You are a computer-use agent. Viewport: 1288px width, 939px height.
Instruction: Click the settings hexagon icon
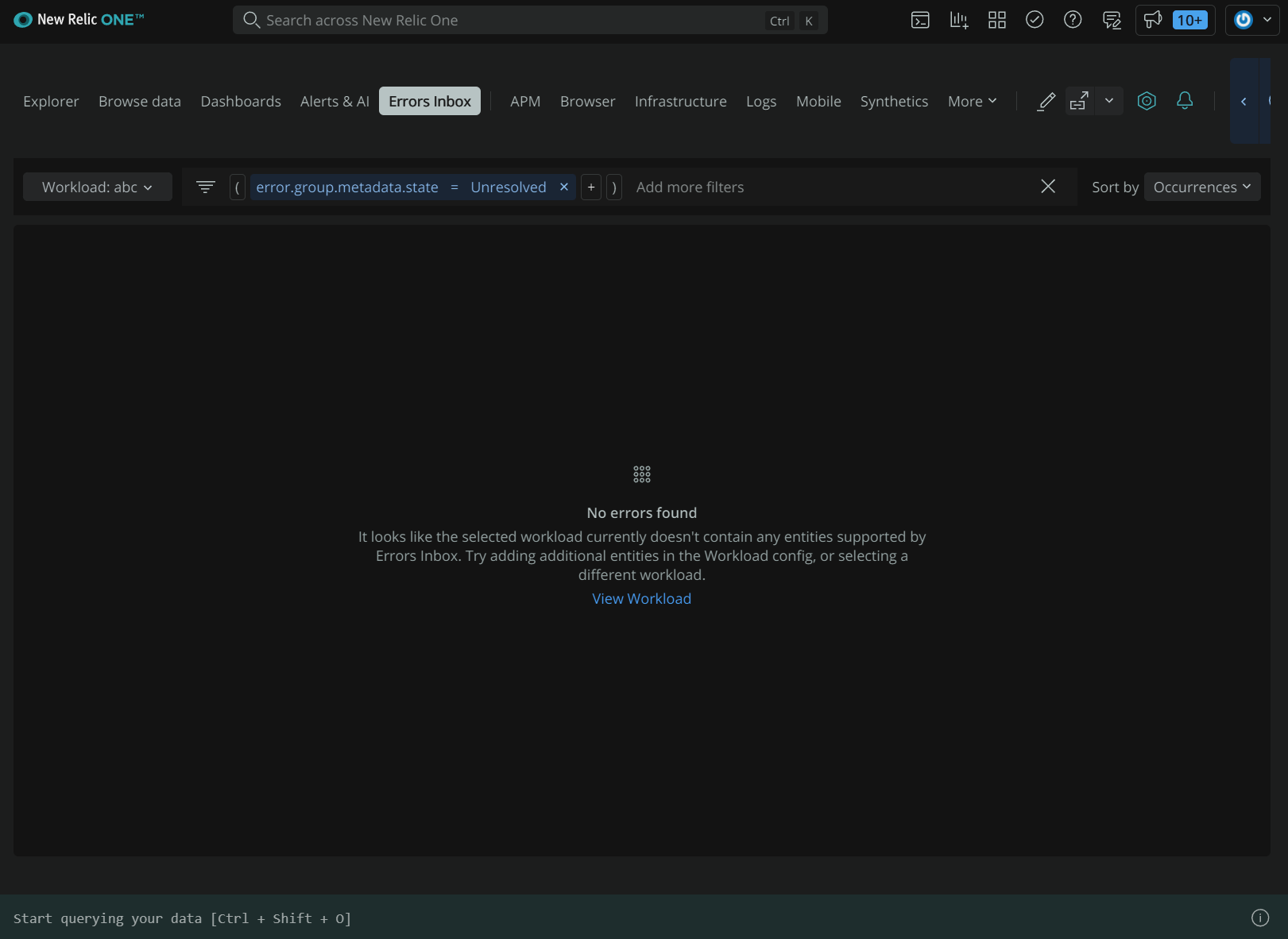click(1147, 101)
